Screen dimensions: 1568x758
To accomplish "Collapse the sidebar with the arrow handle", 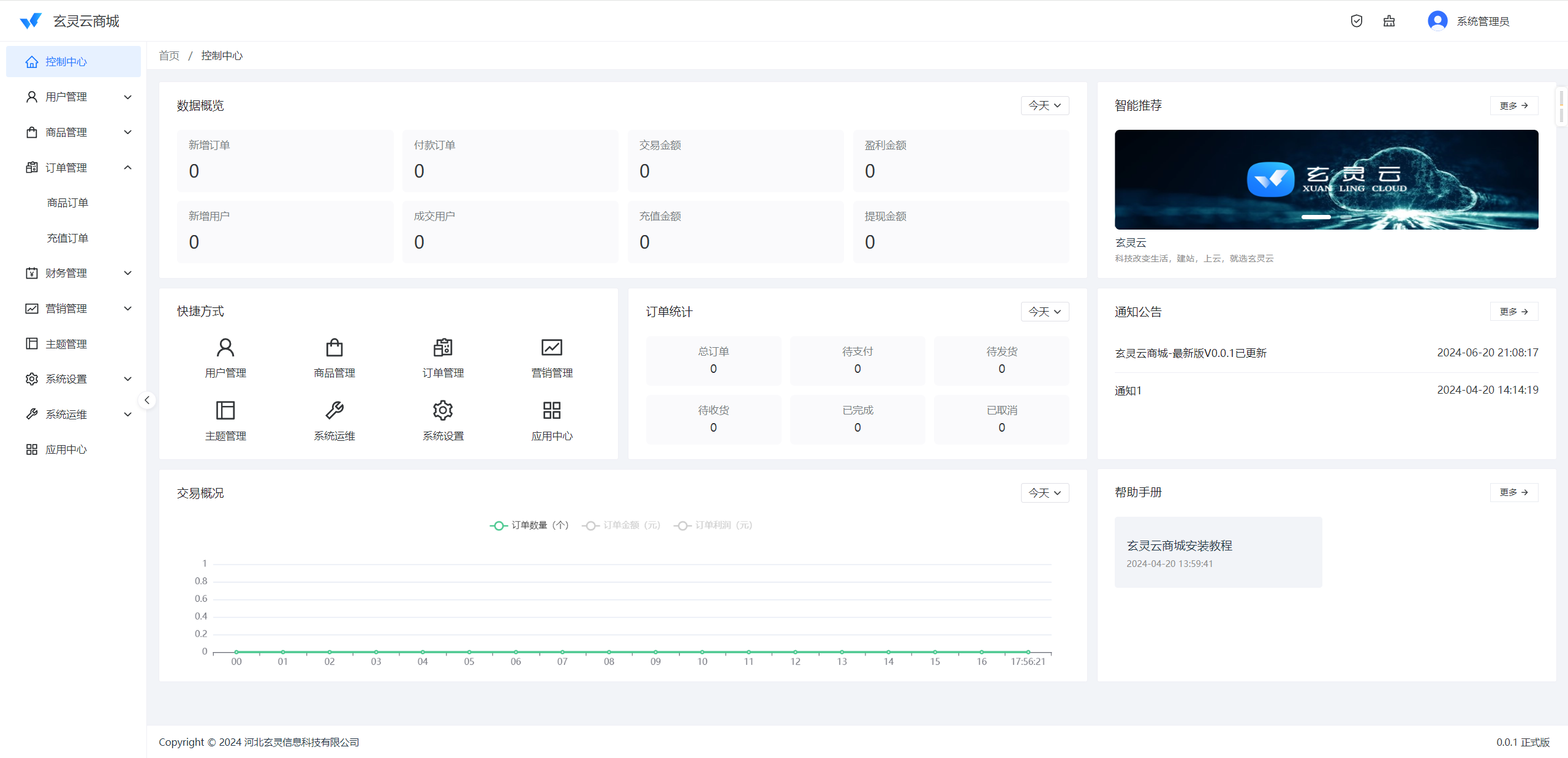I will 147,400.
